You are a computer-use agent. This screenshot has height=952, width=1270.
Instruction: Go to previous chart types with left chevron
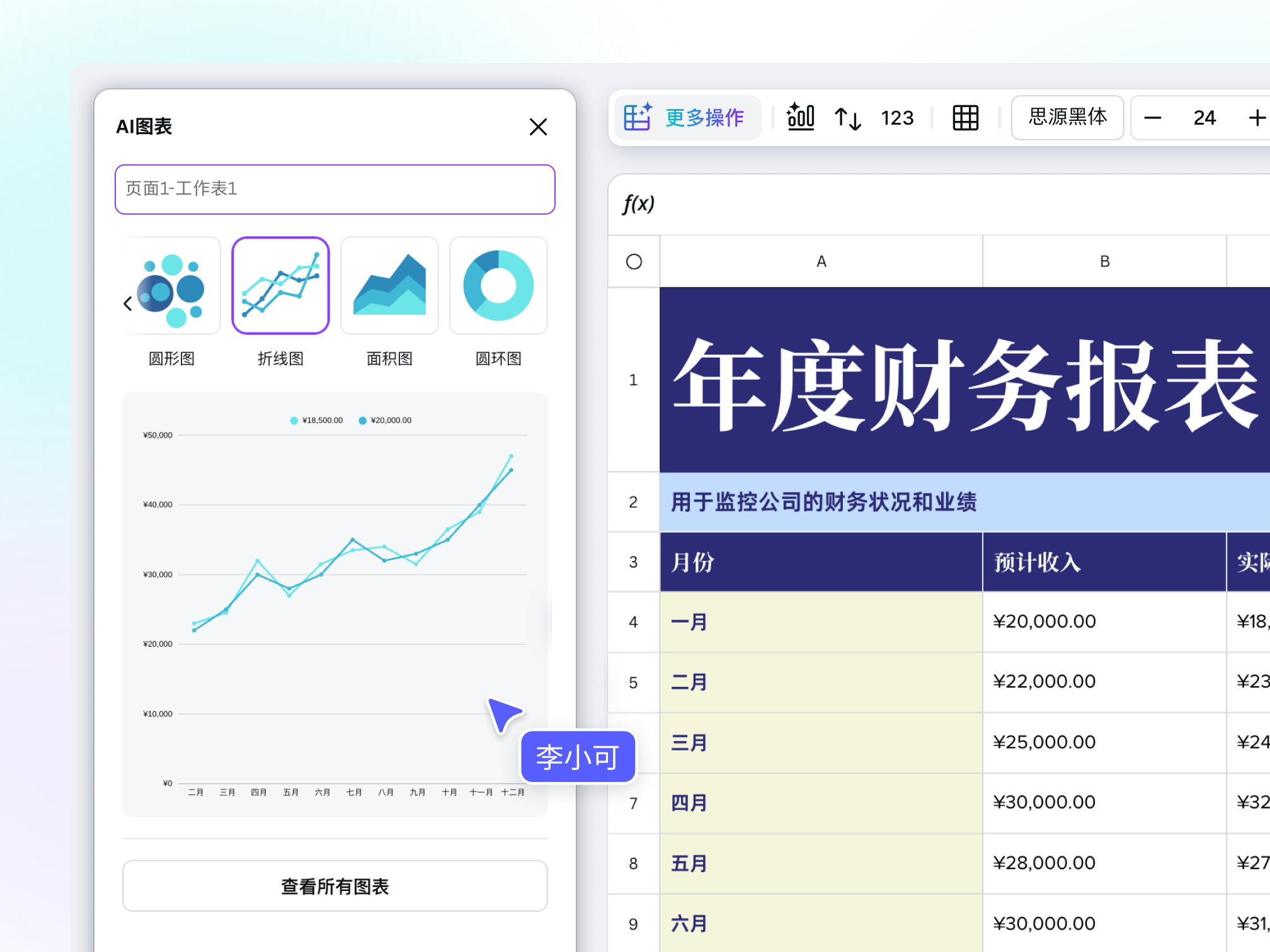click(128, 303)
